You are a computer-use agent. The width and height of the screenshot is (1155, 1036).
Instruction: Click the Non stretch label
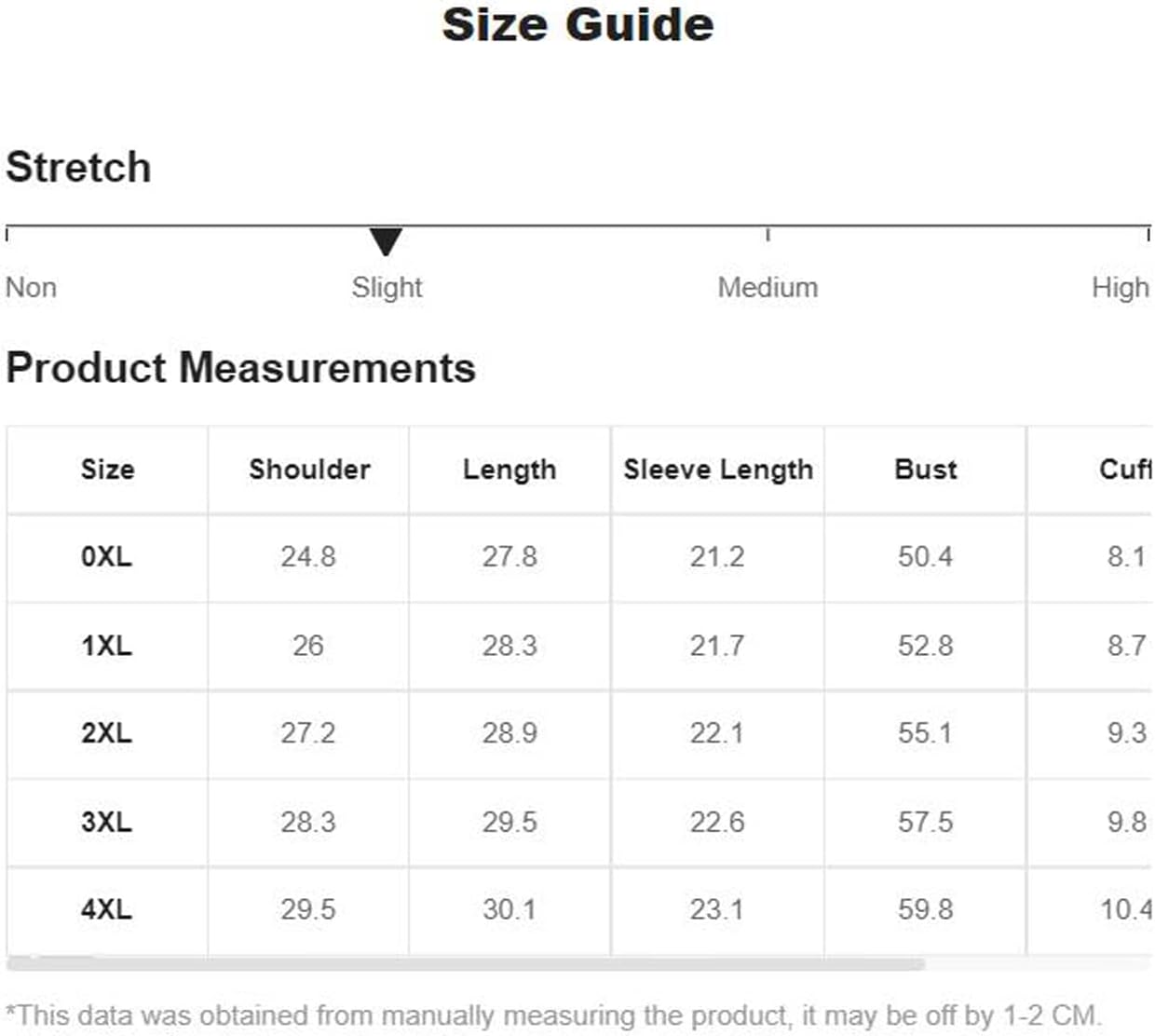[31, 287]
